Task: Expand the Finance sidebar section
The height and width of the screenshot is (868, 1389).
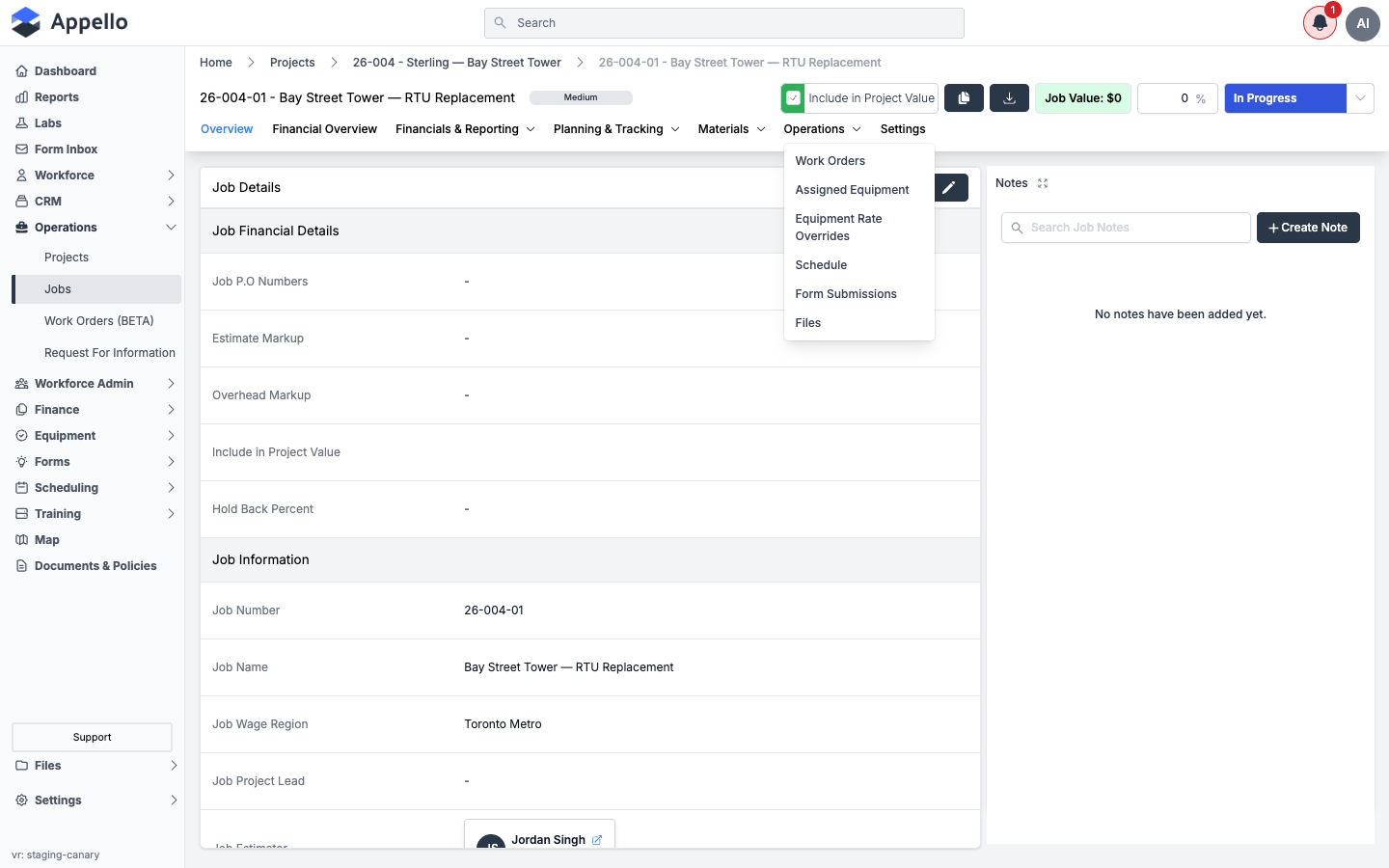Action: click(96, 410)
